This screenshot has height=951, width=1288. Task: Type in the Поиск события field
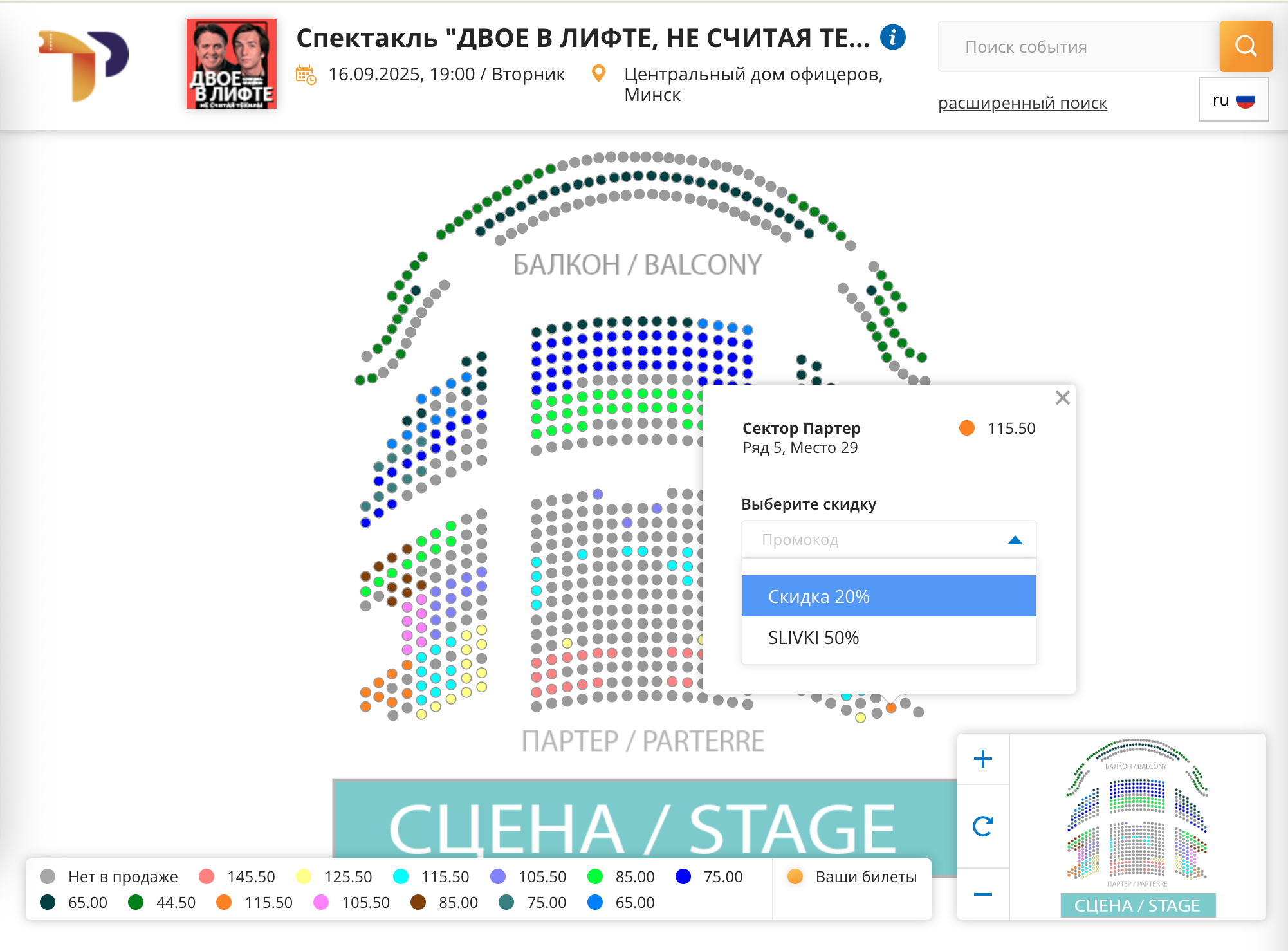1078,47
